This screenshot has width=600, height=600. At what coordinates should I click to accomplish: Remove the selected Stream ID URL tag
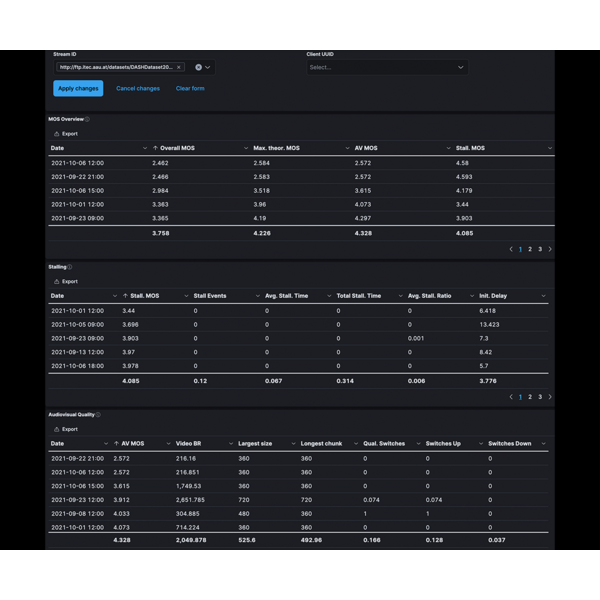pos(179,68)
